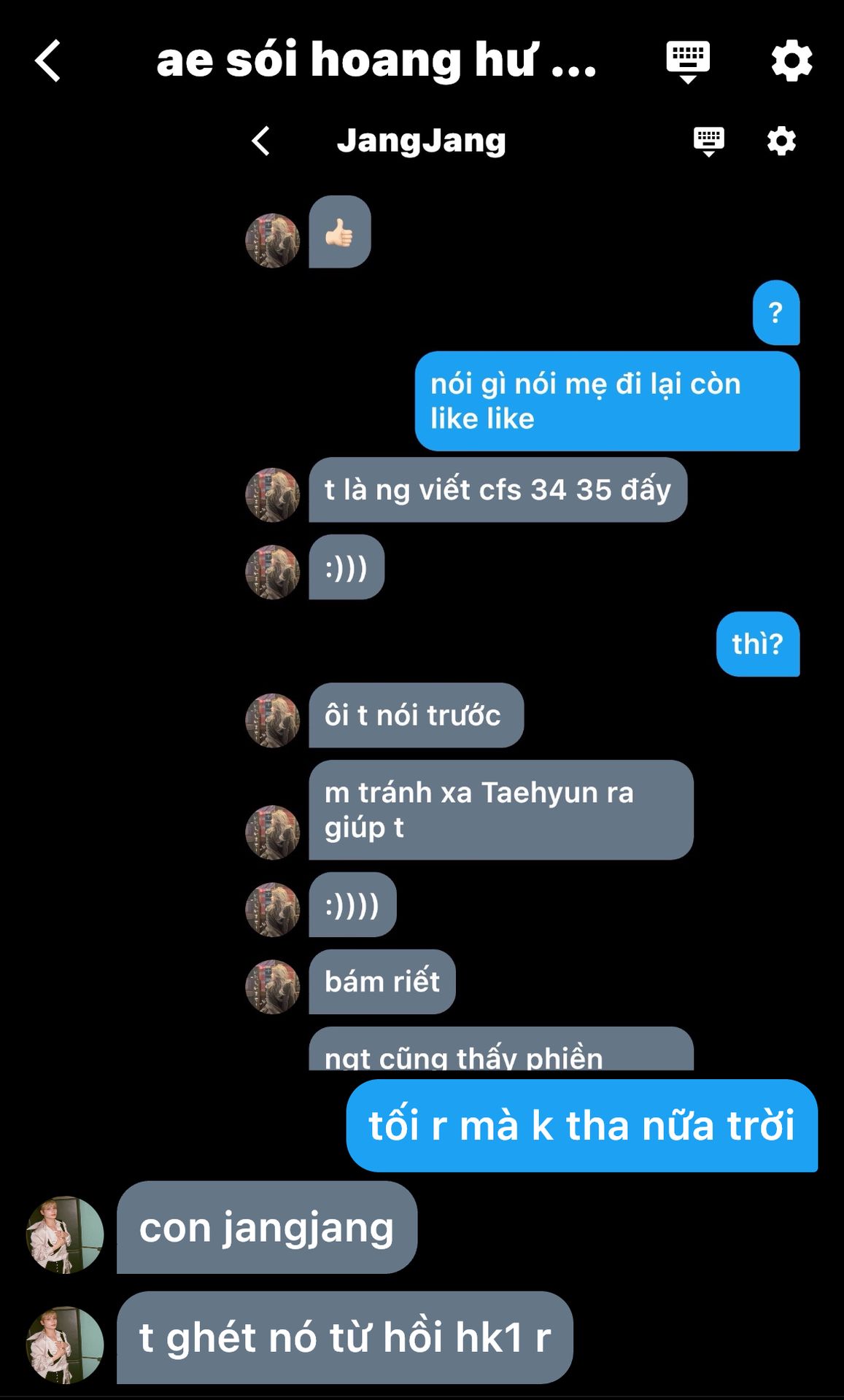
Task: Tap the keyboard icon next to JangJang header
Action: point(708,141)
